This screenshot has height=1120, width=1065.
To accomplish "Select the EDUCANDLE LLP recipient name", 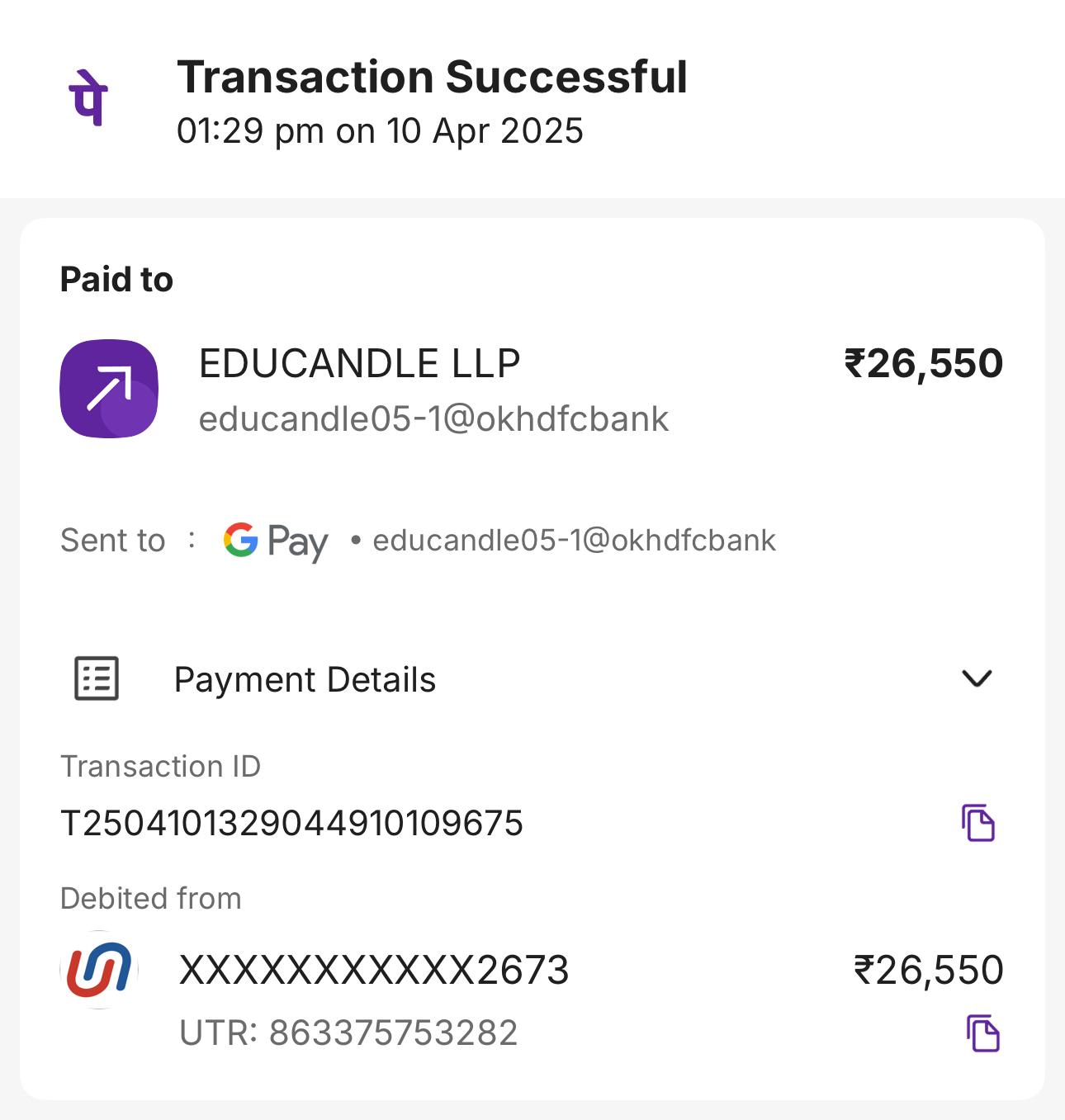I will pyautogui.click(x=359, y=363).
